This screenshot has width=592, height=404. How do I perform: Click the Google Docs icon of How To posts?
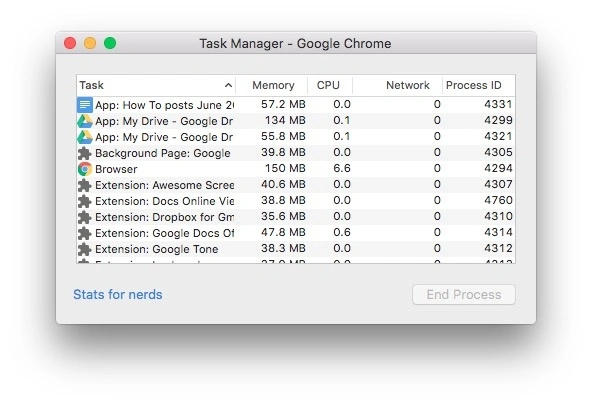(x=85, y=105)
